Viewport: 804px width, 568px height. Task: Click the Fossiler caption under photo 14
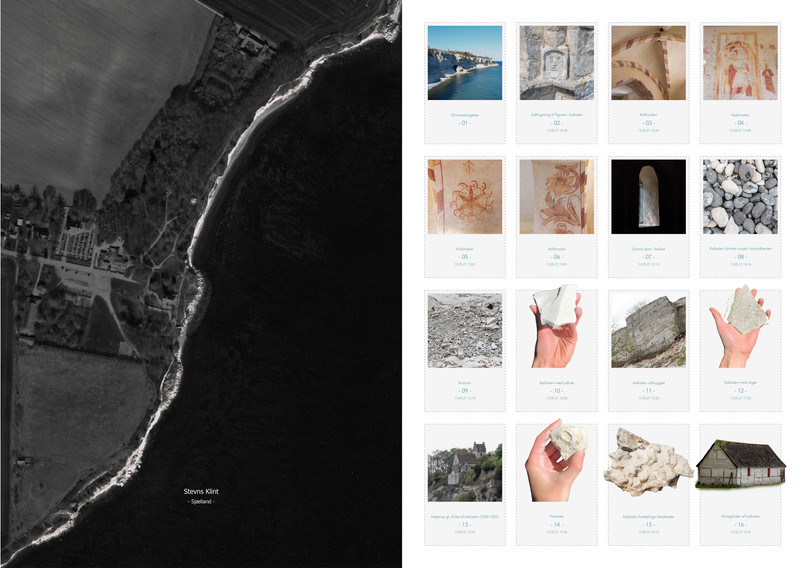tap(556, 516)
